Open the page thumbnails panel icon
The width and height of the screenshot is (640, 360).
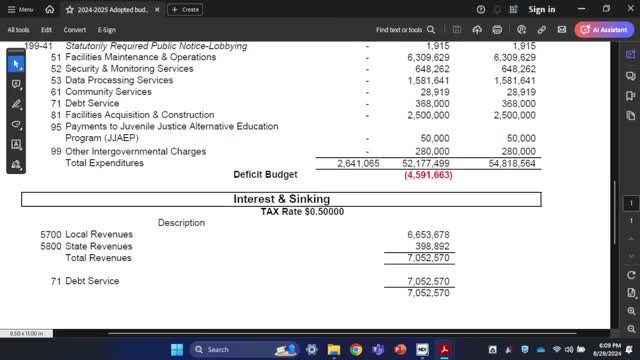[x=631, y=116]
